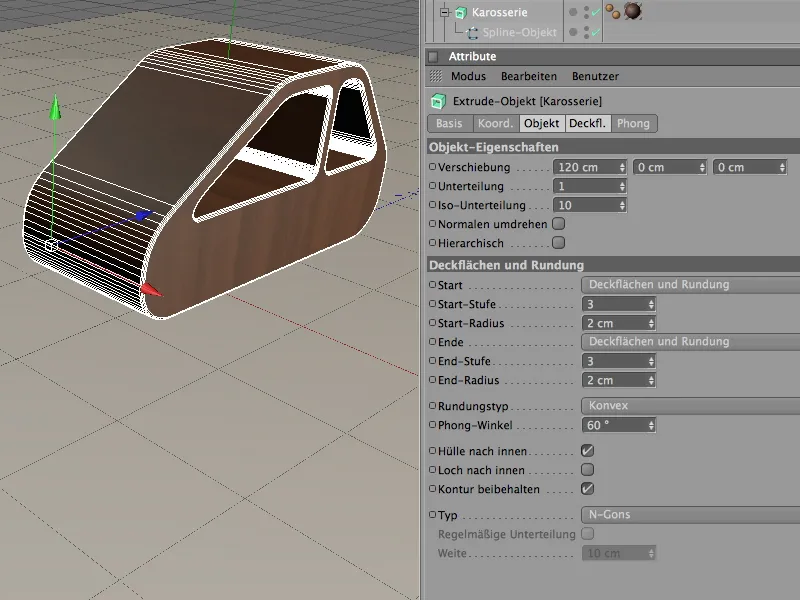The image size is (800, 600).
Task: Click the blue Z-axis handle
Action: point(143,215)
